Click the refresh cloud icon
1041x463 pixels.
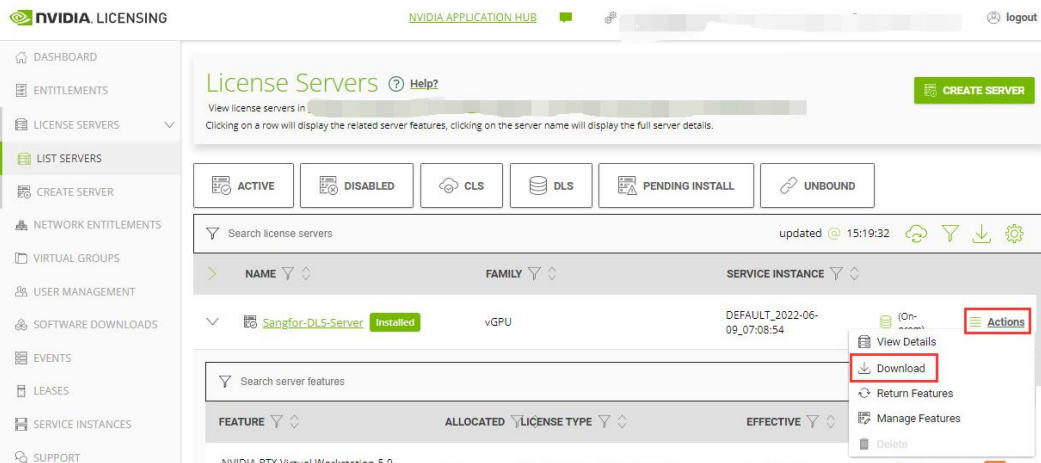coord(917,234)
